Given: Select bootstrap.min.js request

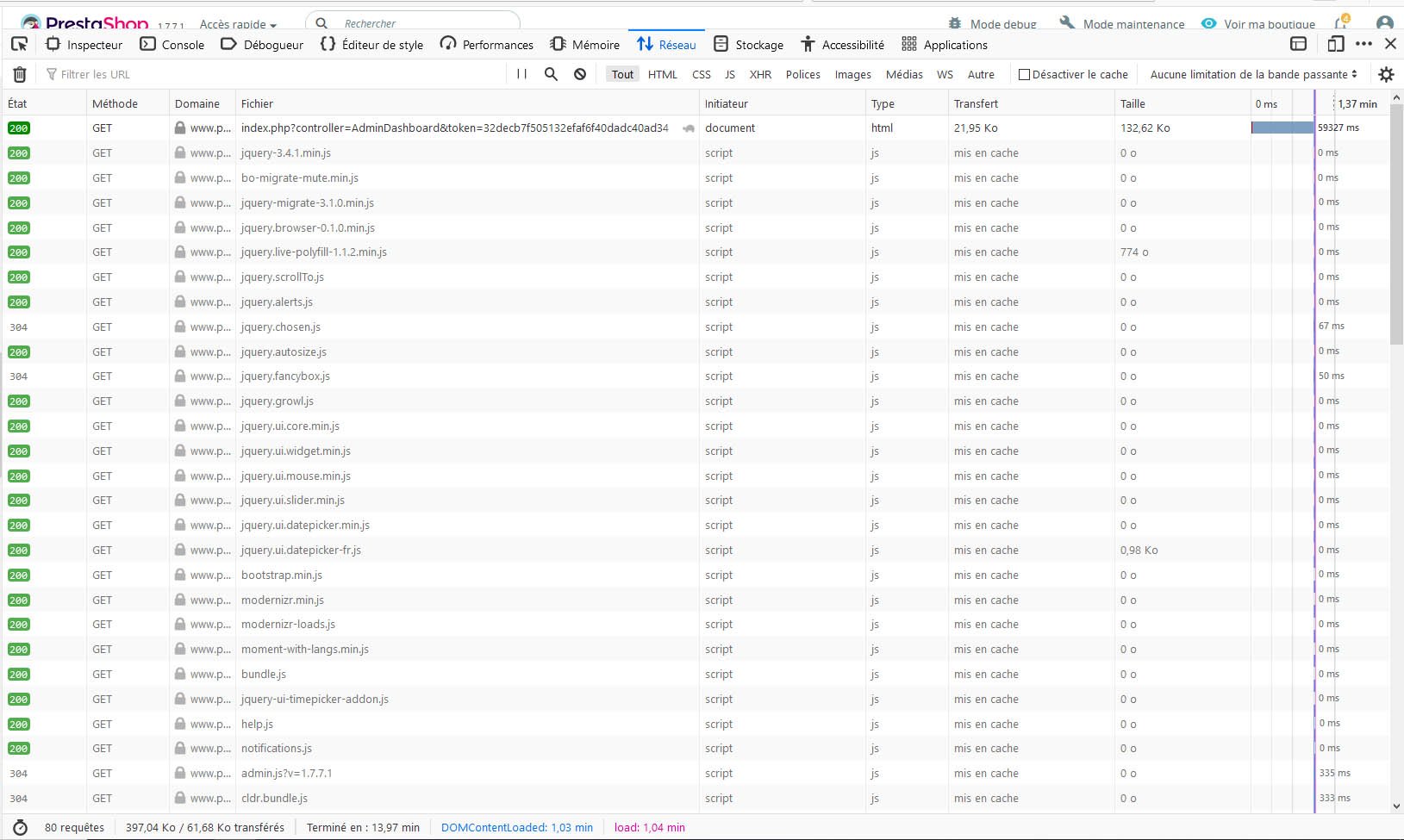Looking at the screenshot, I should (695, 575).
